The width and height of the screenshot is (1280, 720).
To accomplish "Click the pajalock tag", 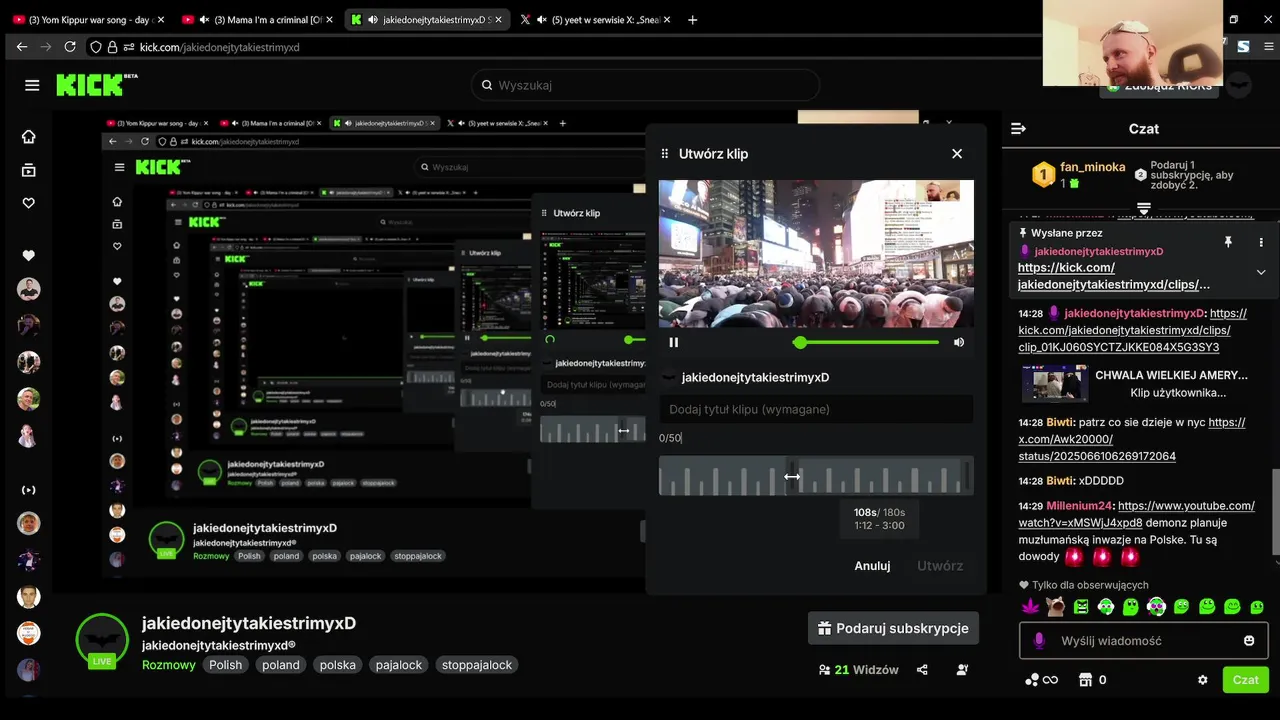I will 399,665.
